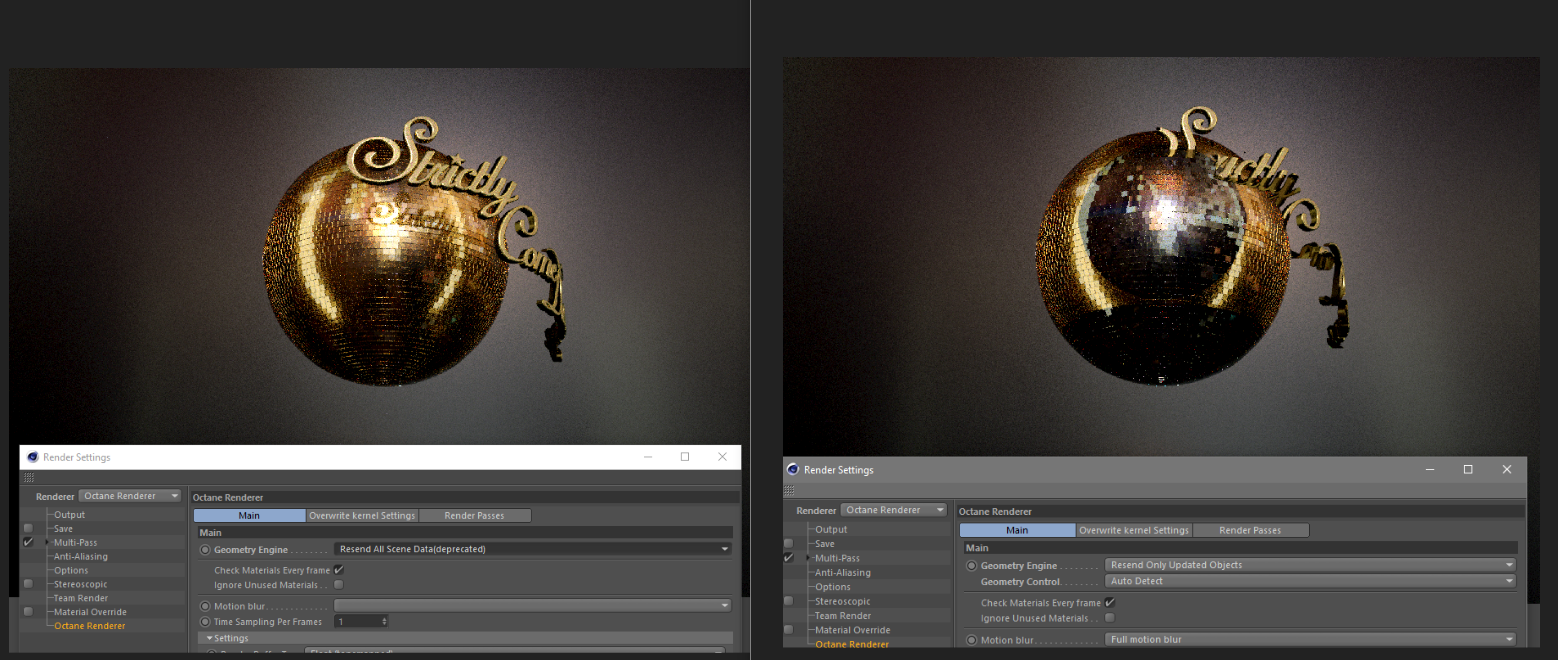Toggle Stereoscopic checkbox in left Render Settings window
The image size is (1558, 660).
pyautogui.click(x=28, y=584)
